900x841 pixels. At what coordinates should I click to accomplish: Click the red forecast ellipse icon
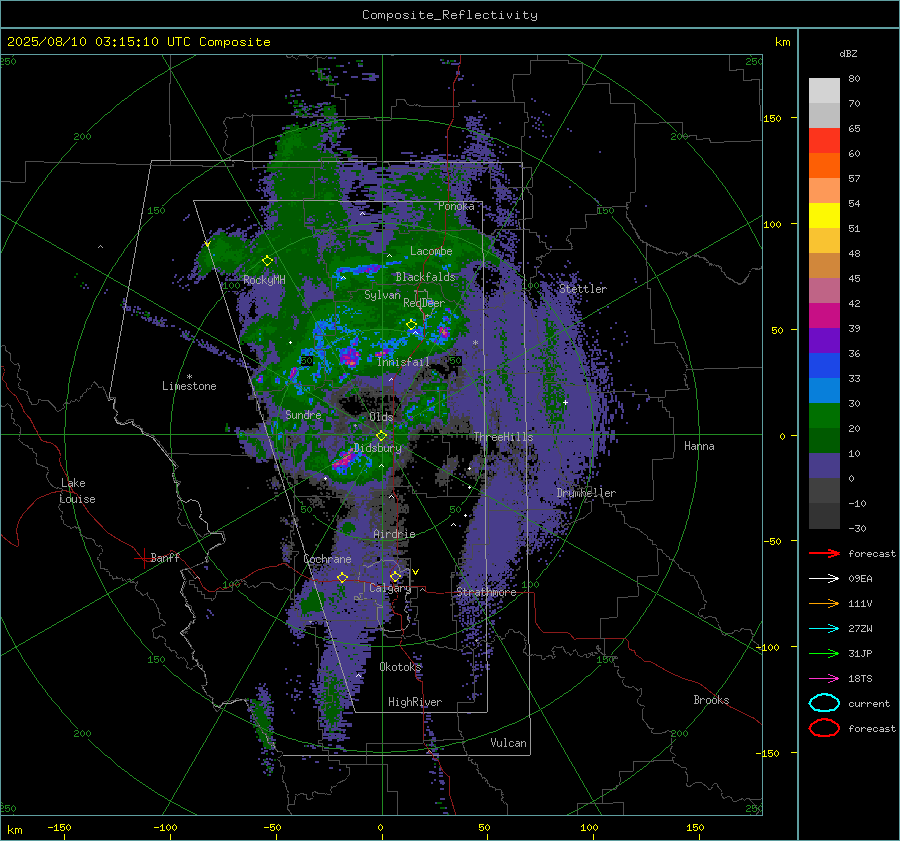tap(824, 728)
